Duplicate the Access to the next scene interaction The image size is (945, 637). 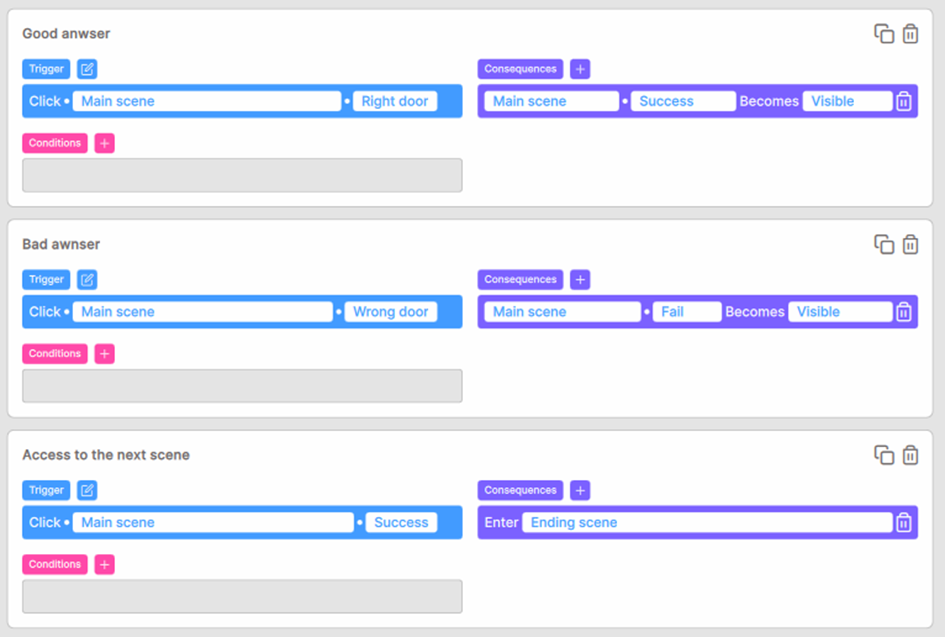(884, 455)
